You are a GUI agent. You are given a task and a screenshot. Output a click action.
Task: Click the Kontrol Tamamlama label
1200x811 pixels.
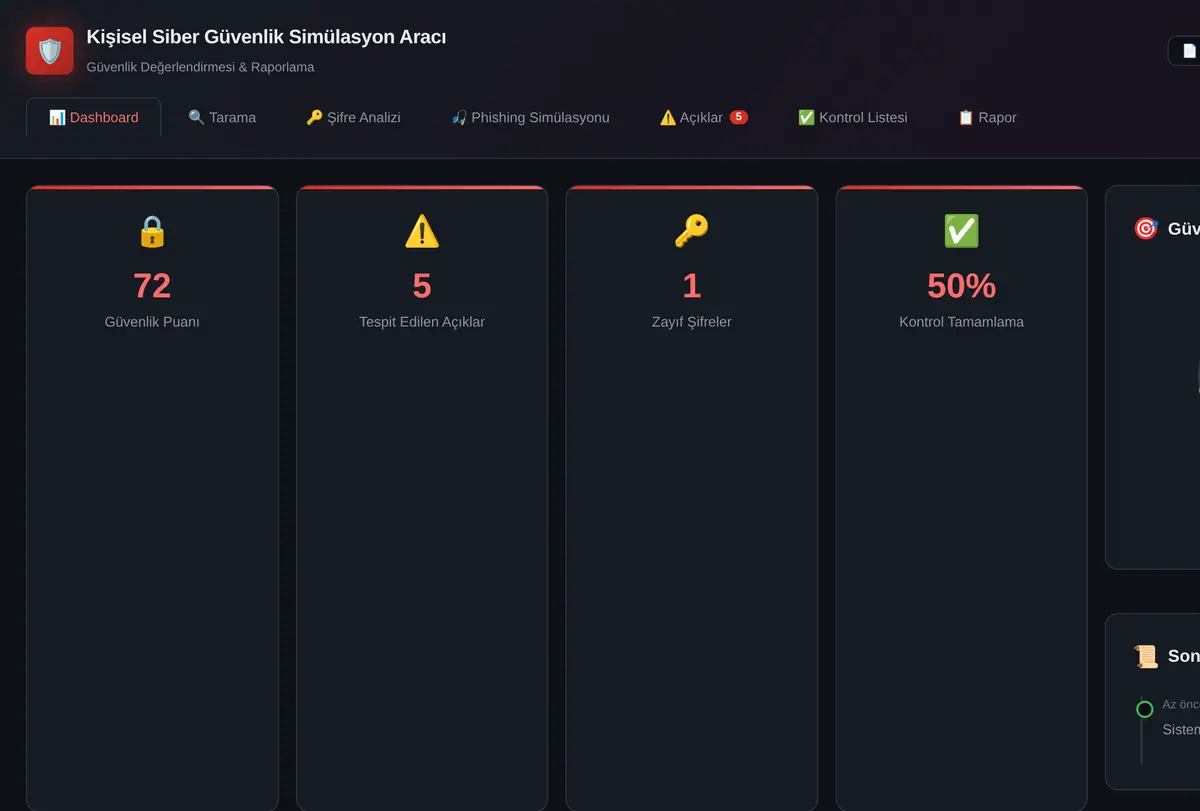click(x=962, y=322)
